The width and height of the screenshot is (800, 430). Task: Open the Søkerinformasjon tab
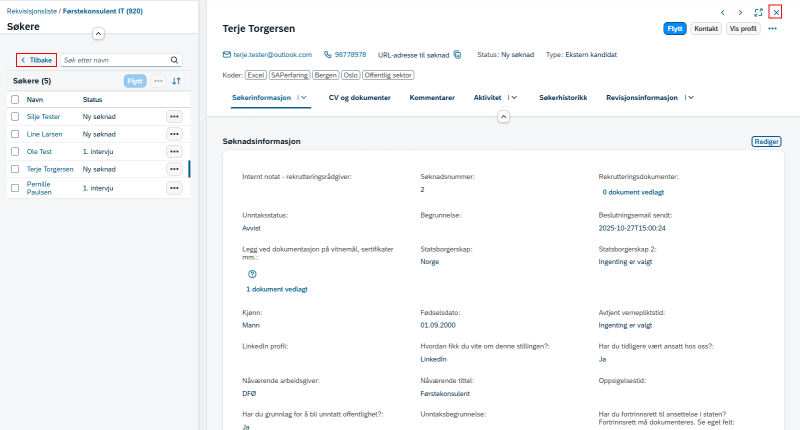pyautogui.click(x=261, y=97)
